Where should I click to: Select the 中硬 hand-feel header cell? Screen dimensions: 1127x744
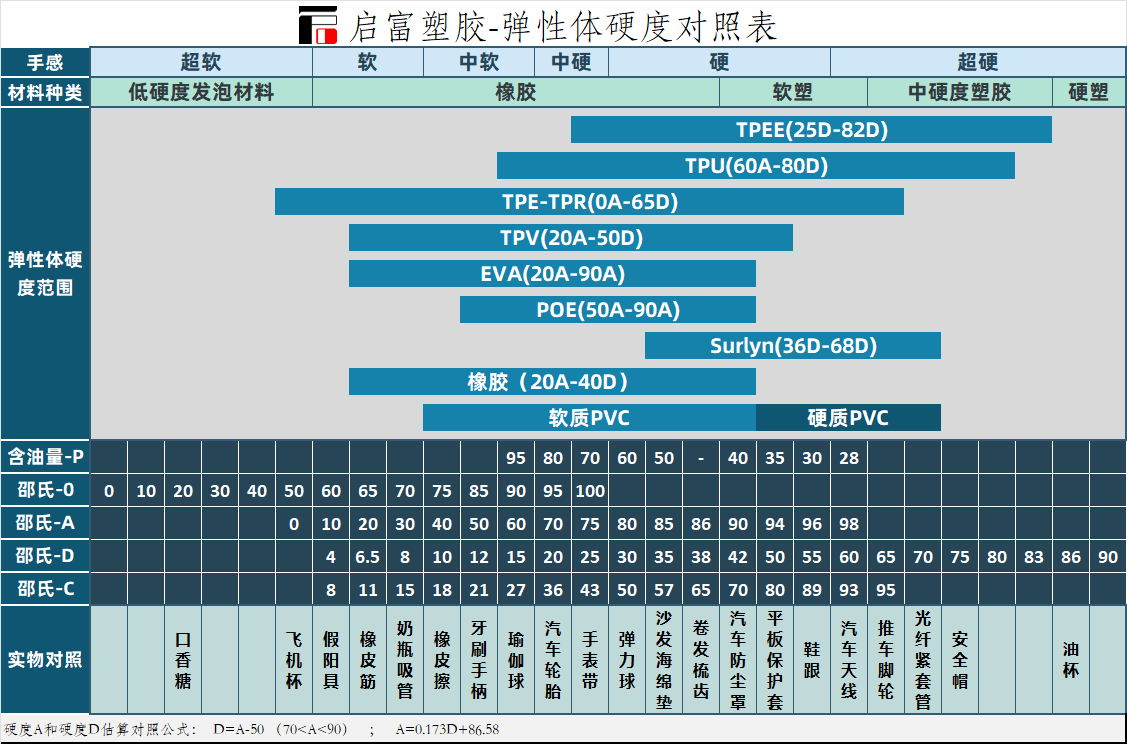(571, 62)
